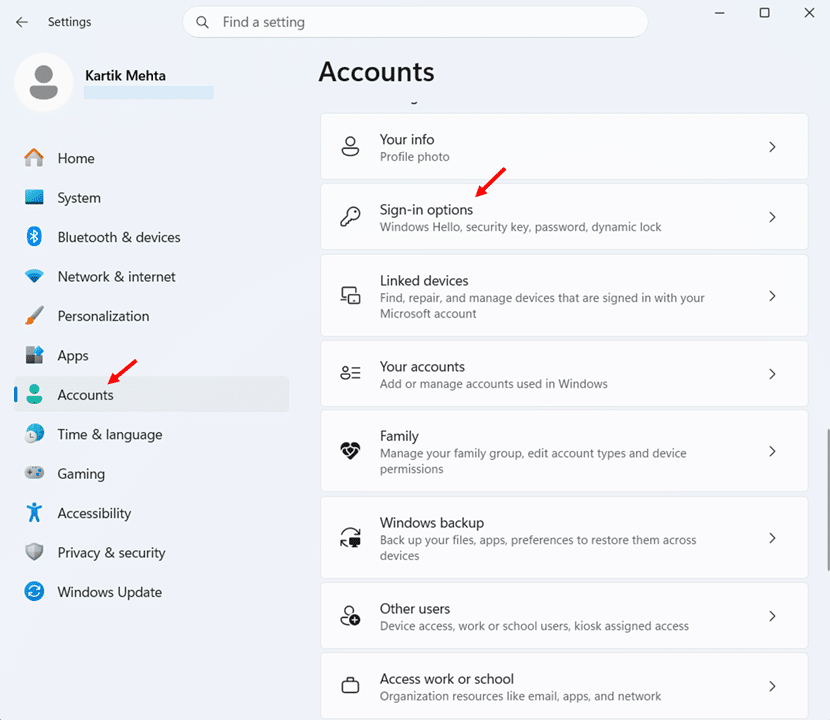Viewport: 830px width, 720px height.
Task: Click the Kartik Mehta profile avatar
Action: coord(43,82)
